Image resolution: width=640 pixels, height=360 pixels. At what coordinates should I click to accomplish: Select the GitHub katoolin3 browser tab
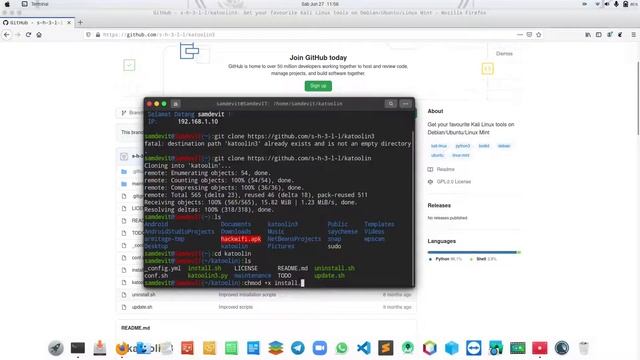point(38,22)
